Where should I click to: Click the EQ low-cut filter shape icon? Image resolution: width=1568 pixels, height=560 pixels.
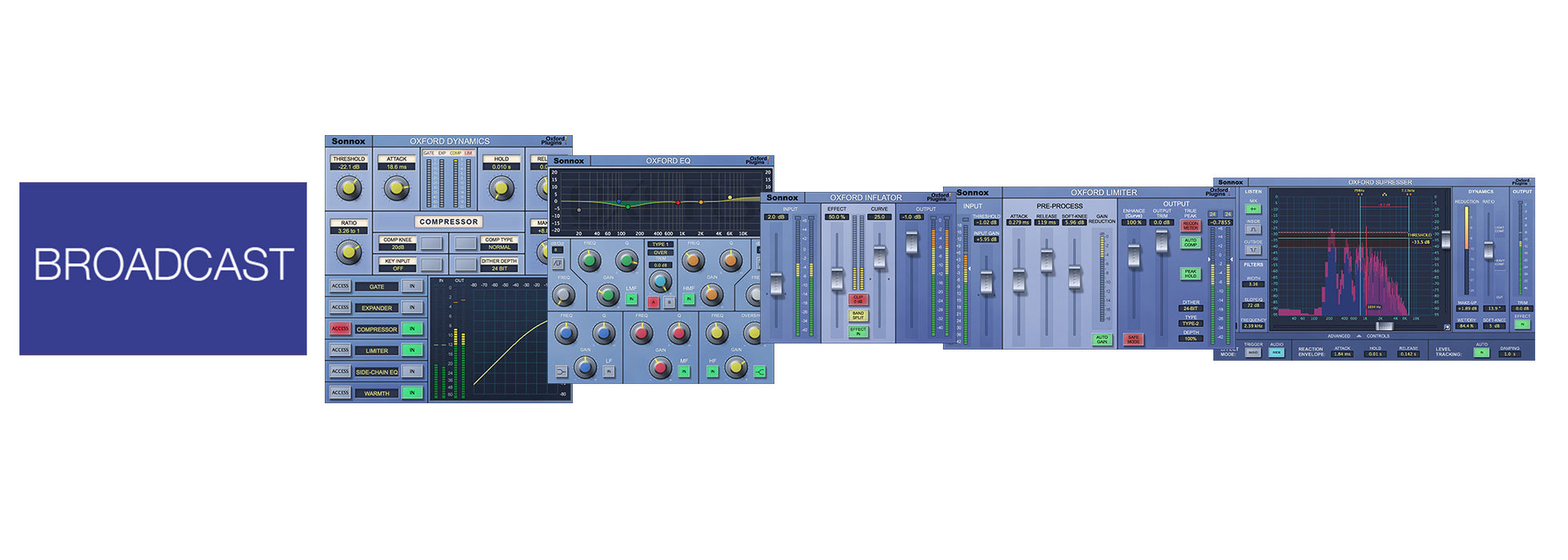[x=558, y=263]
